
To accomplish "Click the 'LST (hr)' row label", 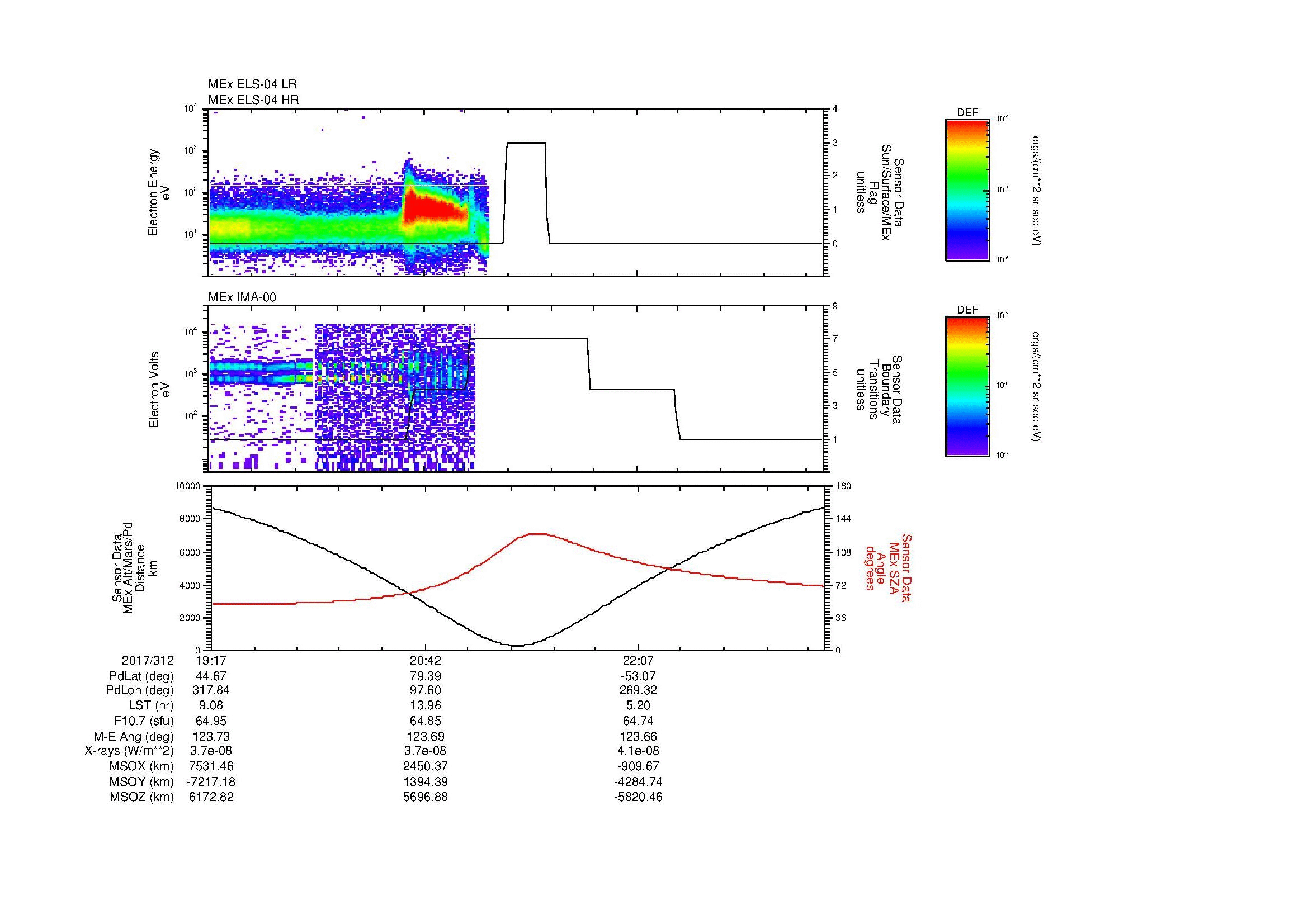I will (x=151, y=706).
